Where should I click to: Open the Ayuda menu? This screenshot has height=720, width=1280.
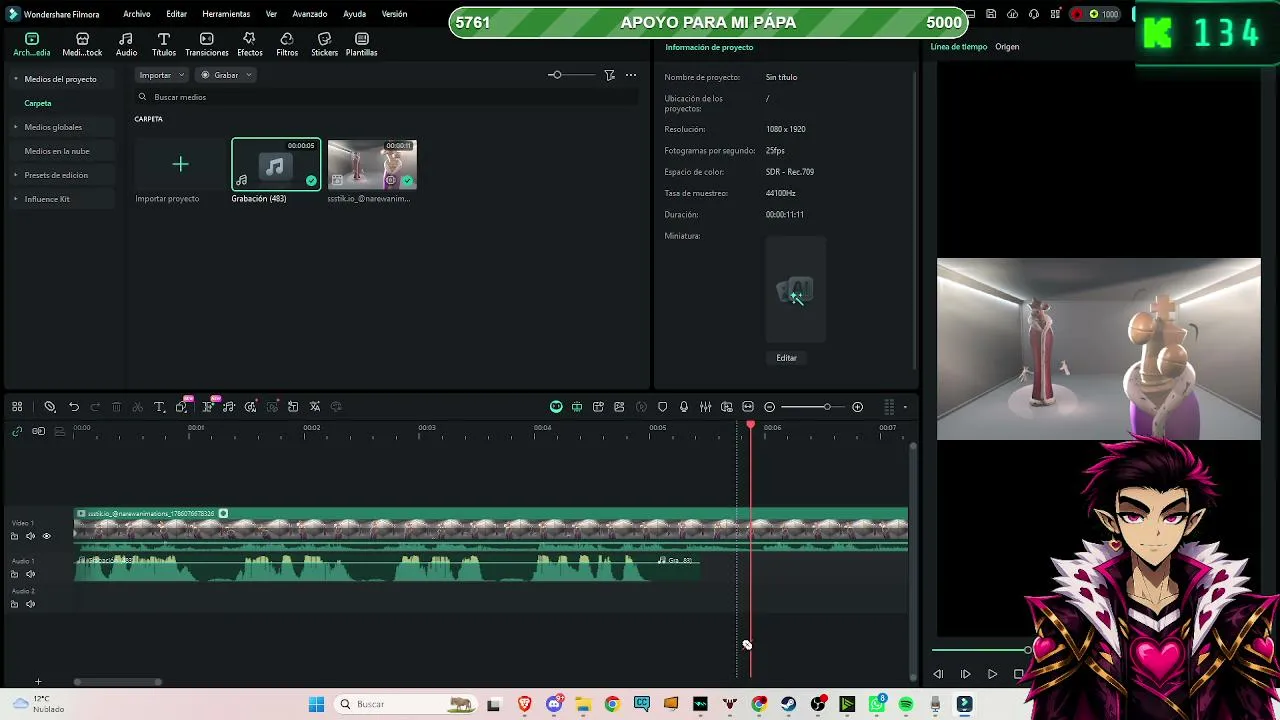(x=354, y=14)
